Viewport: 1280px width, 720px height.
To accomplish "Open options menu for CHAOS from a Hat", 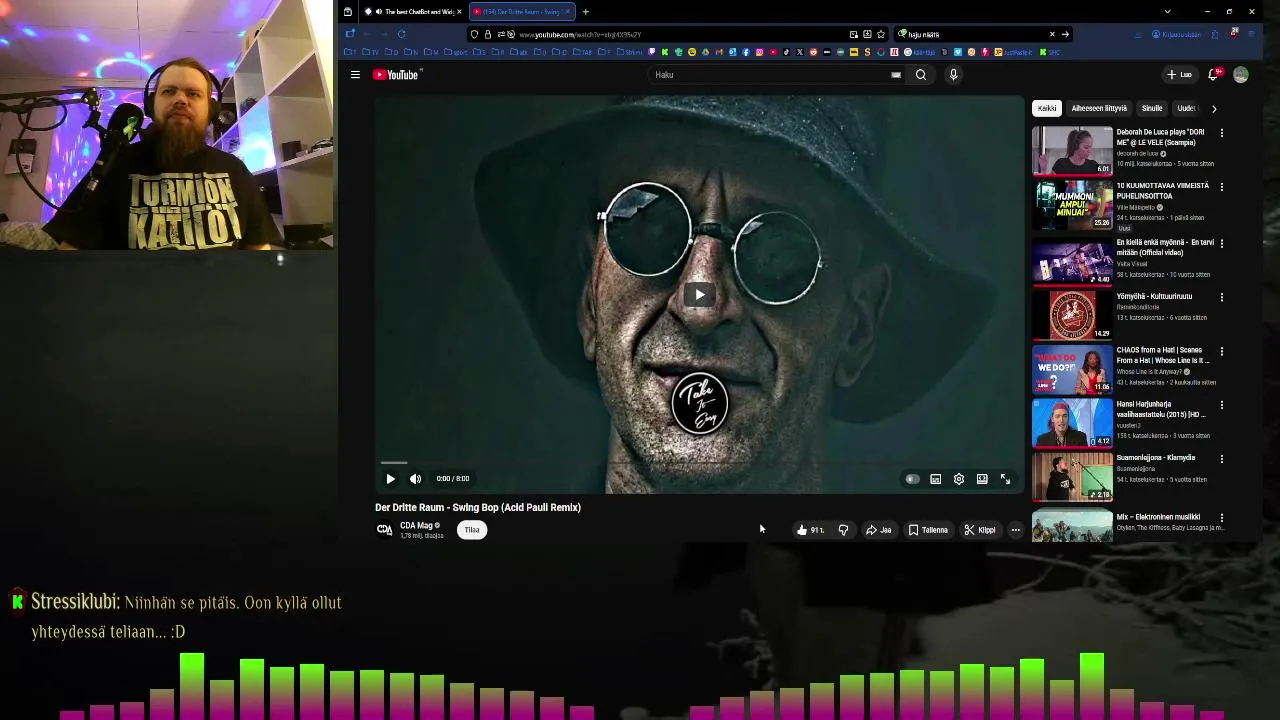I will (x=1221, y=351).
